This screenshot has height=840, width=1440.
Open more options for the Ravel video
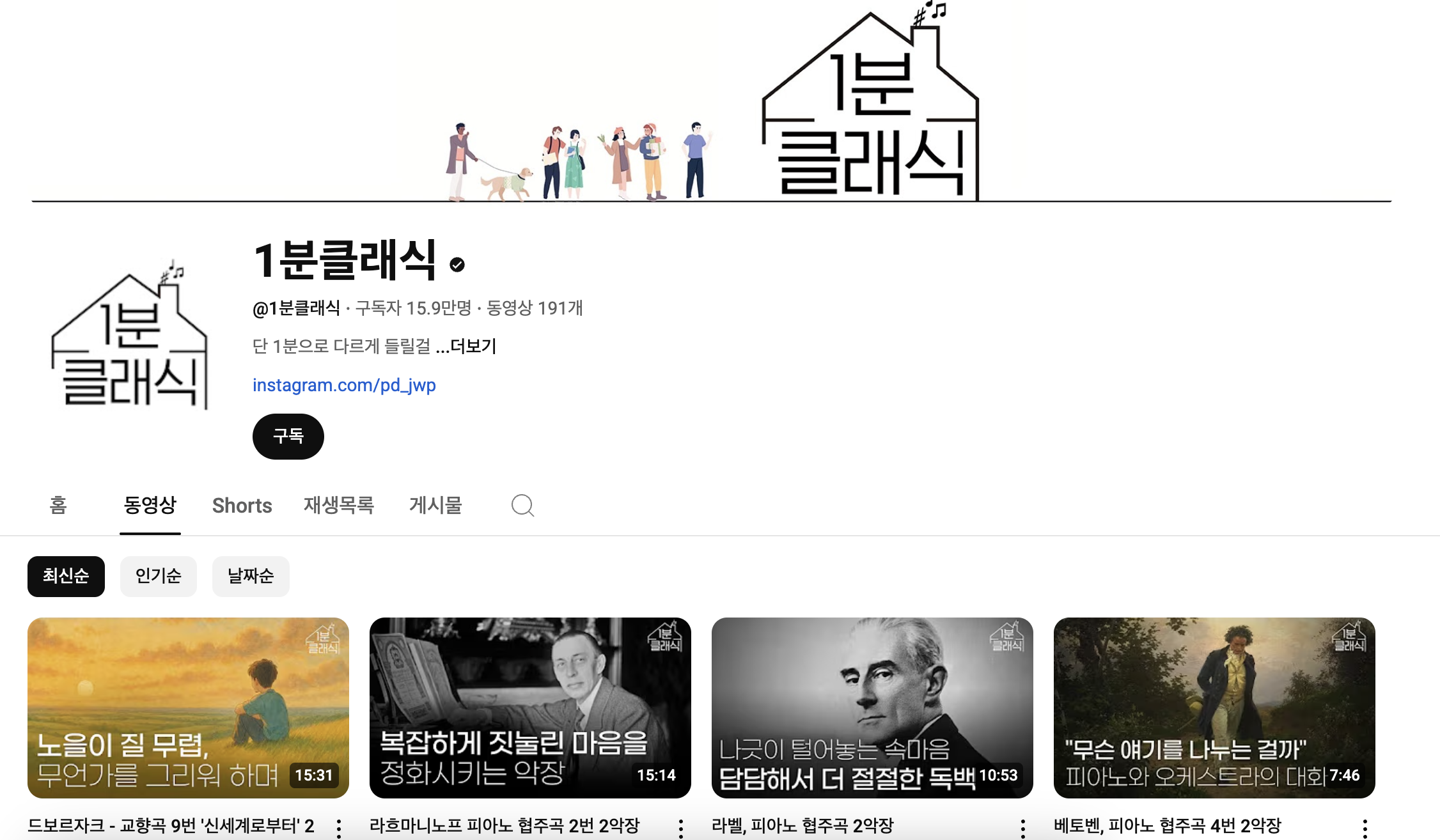pyautogui.click(x=1023, y=828)
